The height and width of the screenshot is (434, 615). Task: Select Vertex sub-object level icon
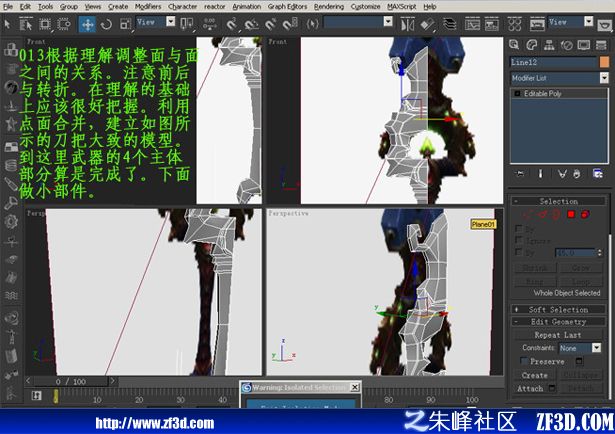(527, 214)
